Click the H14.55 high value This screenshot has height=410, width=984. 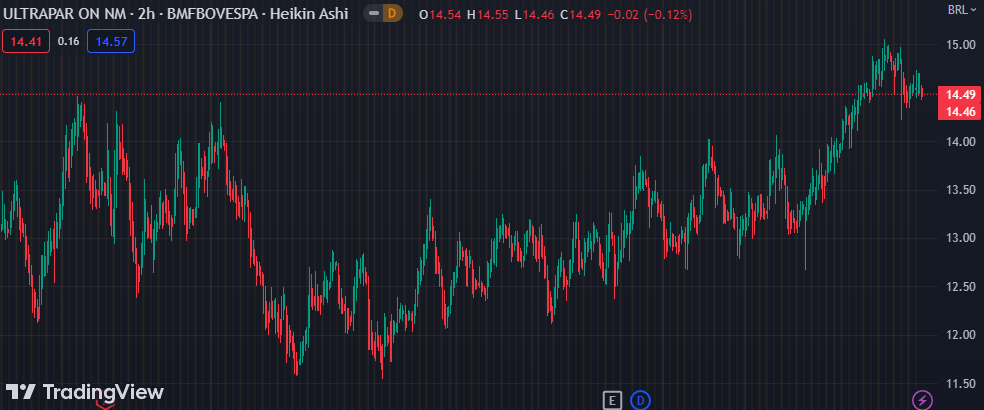[x=488, y=14]
